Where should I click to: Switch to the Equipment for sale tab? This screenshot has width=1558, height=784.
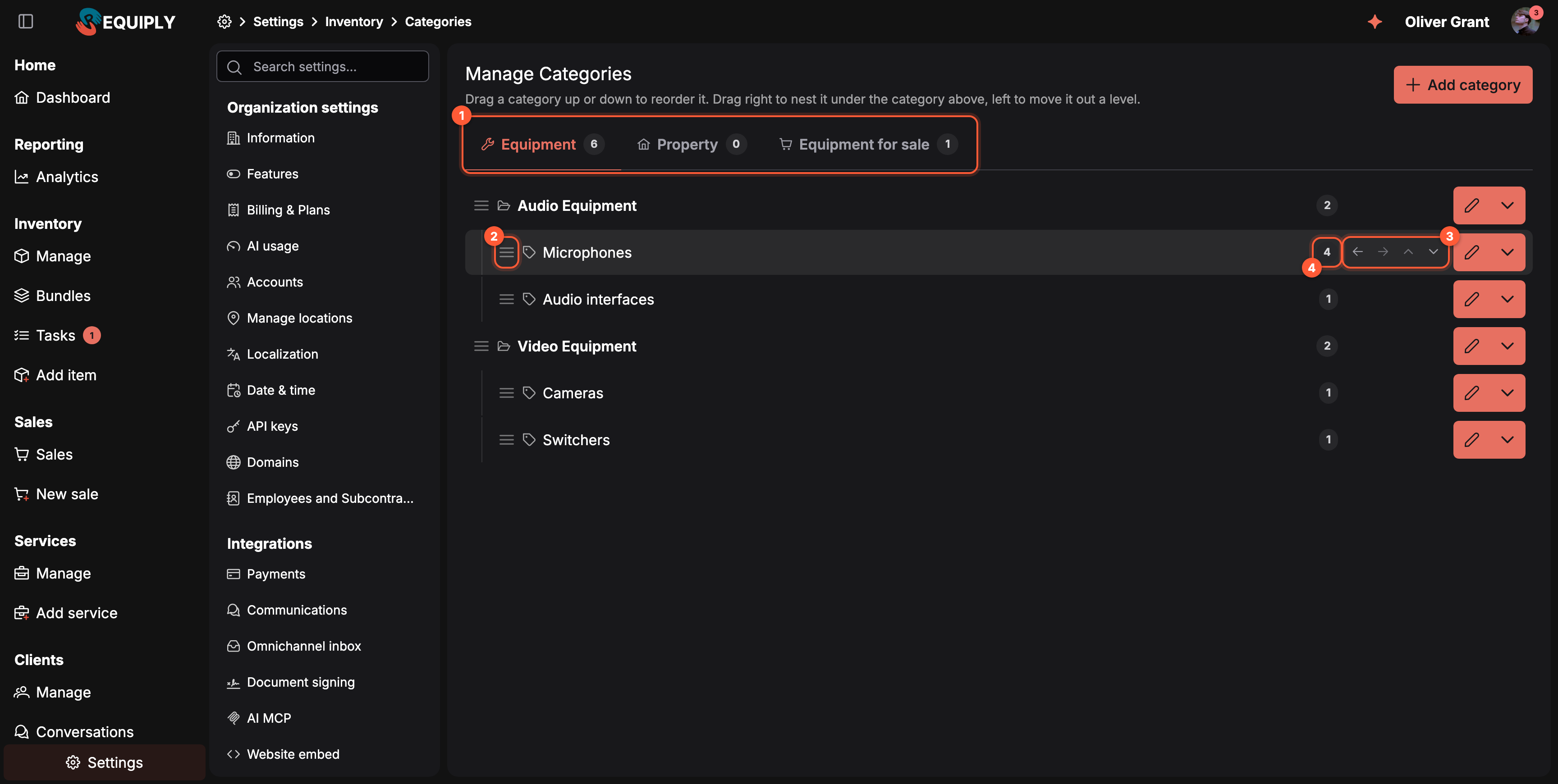(x=869, y=145)
